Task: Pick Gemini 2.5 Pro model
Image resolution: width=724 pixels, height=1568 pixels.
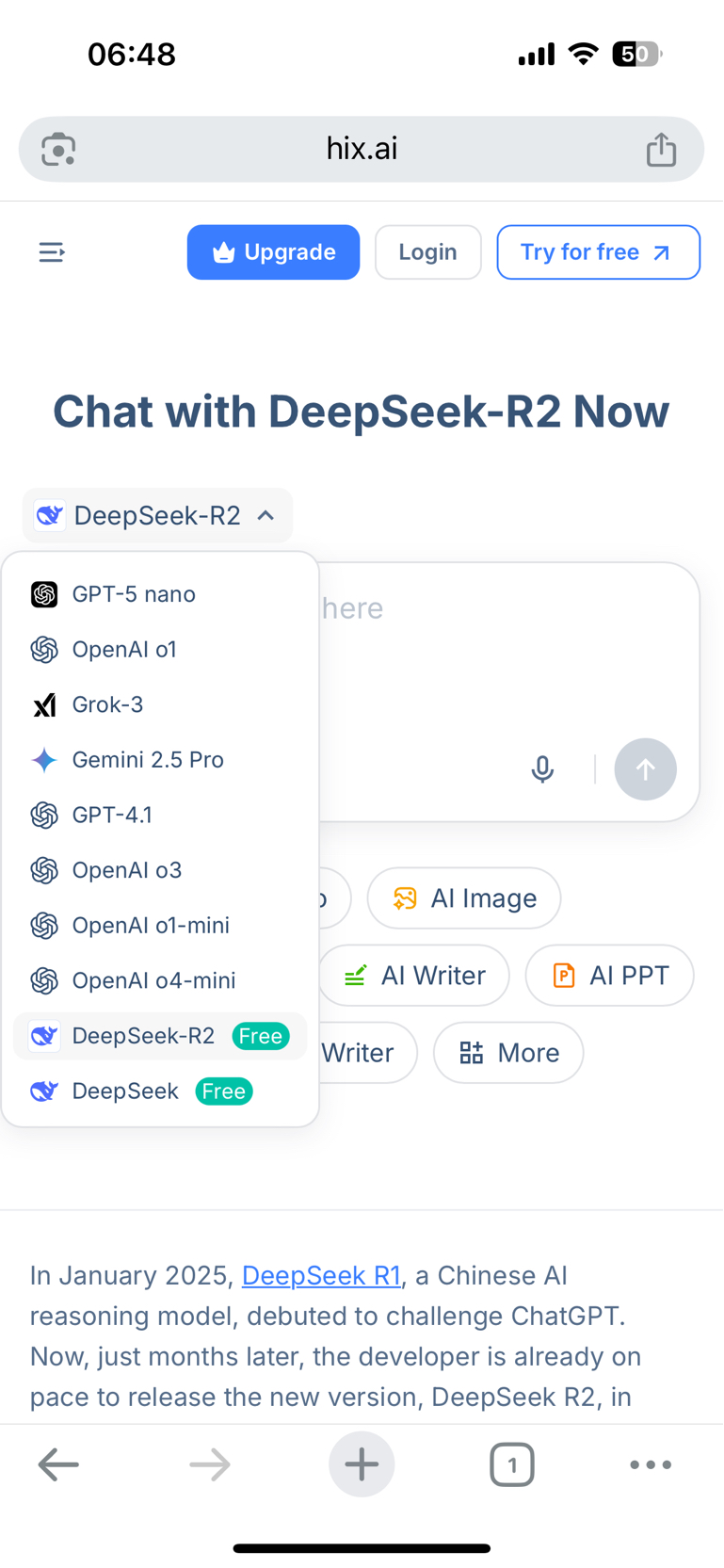Action: (x=148, y=760)
